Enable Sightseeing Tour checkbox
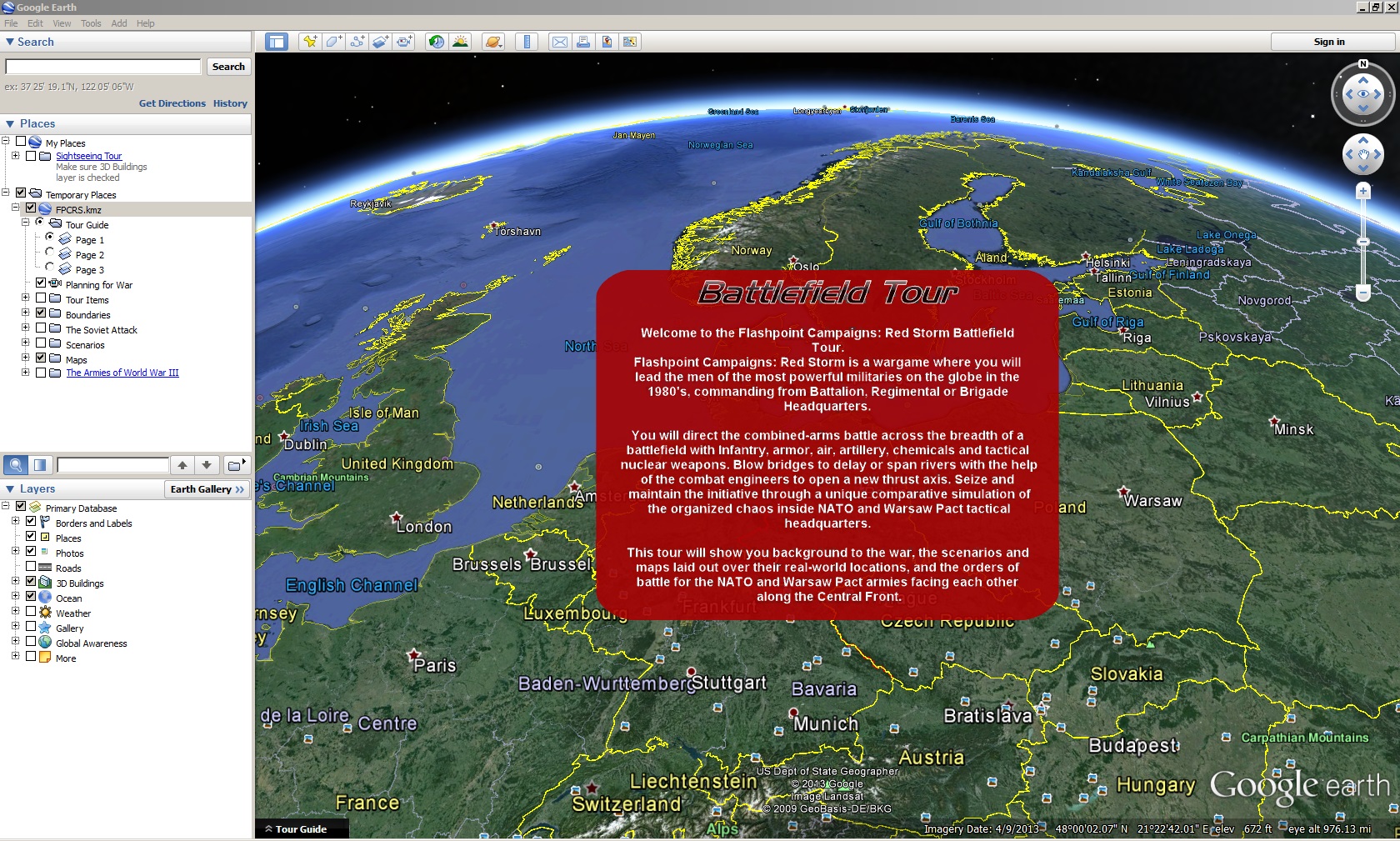The height and width of the screenshot is (841, 1400). [31, 156]
